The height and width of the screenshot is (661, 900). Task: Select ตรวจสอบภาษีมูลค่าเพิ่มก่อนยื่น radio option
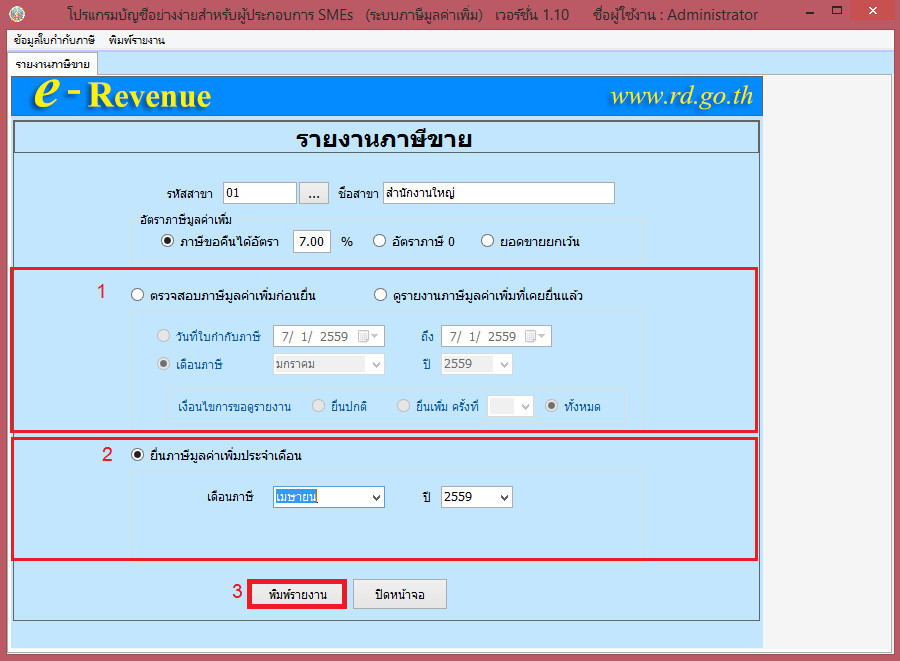(x=137, y=295)
